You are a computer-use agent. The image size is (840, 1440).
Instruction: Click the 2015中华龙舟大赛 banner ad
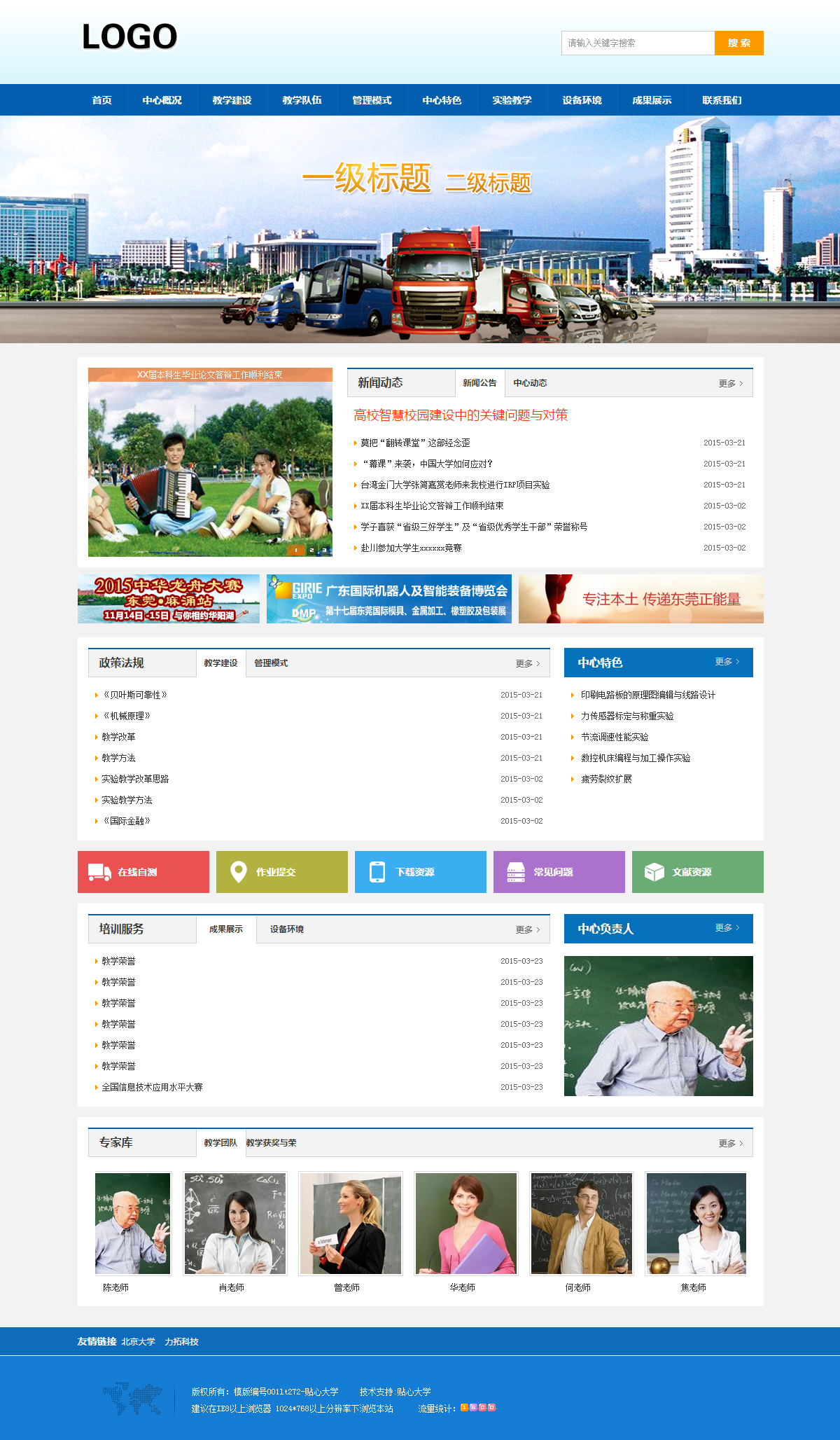(169, 599)
